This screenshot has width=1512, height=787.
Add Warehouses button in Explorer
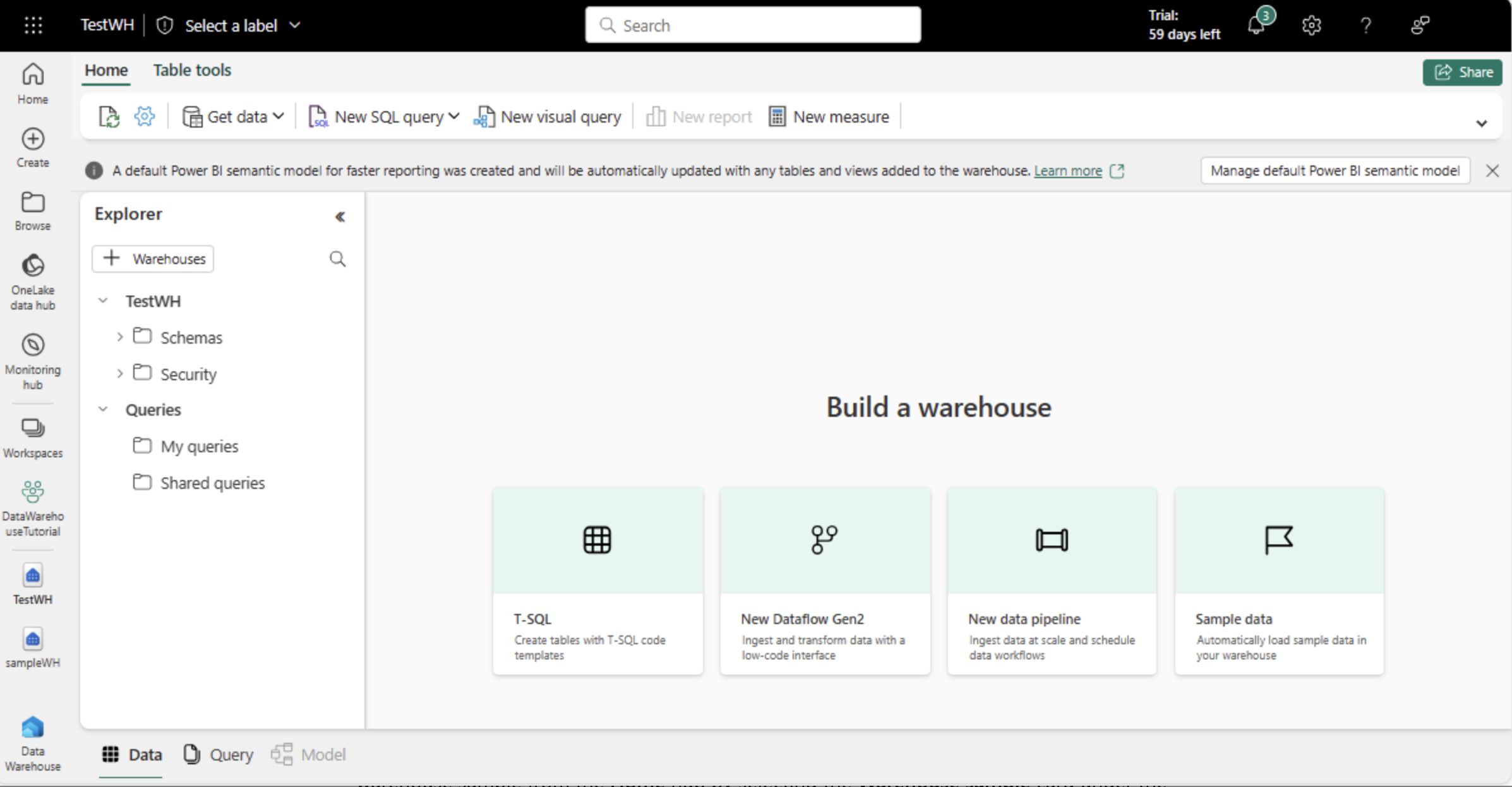pos(153,259)
